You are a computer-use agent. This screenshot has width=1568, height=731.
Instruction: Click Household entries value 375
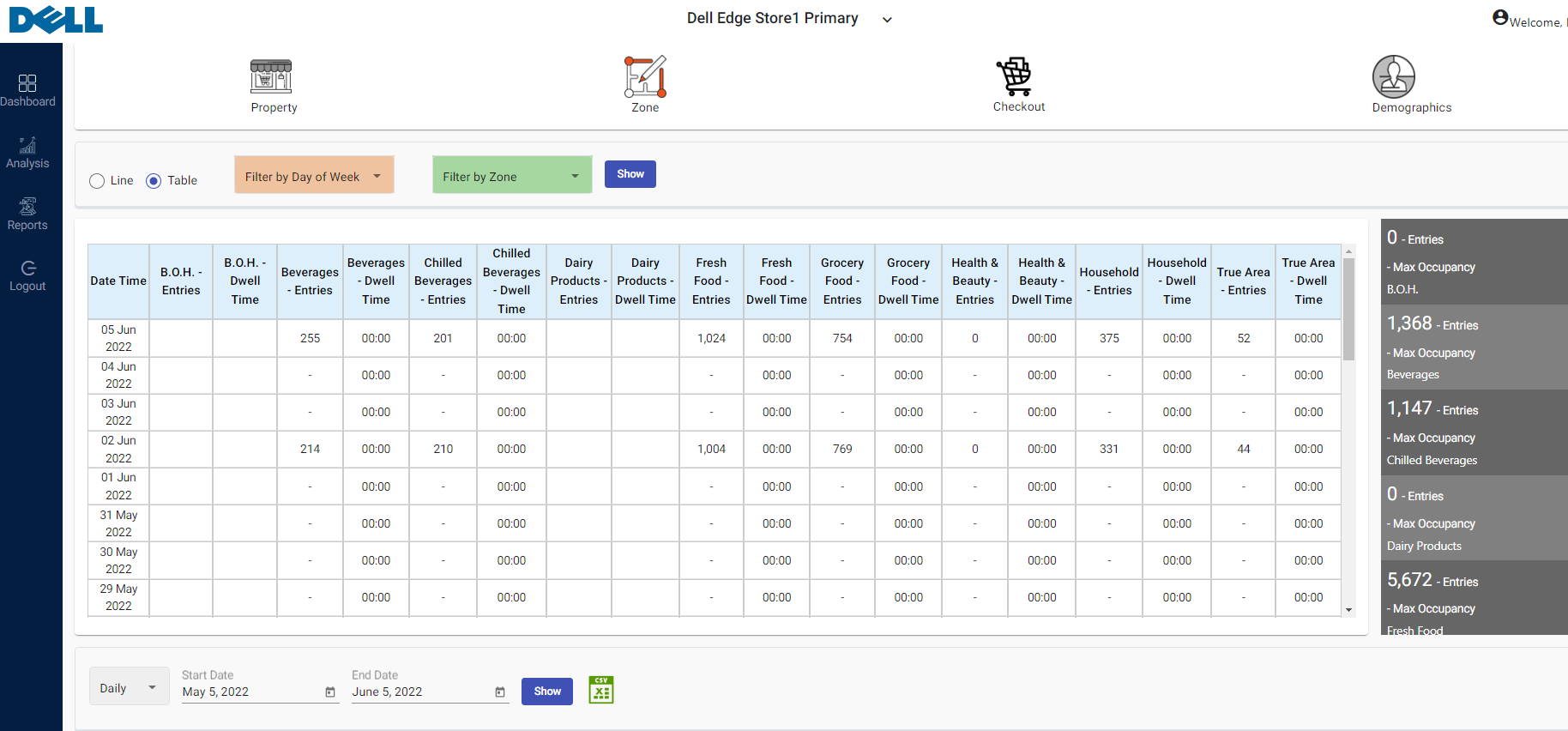click(1109, 338)
